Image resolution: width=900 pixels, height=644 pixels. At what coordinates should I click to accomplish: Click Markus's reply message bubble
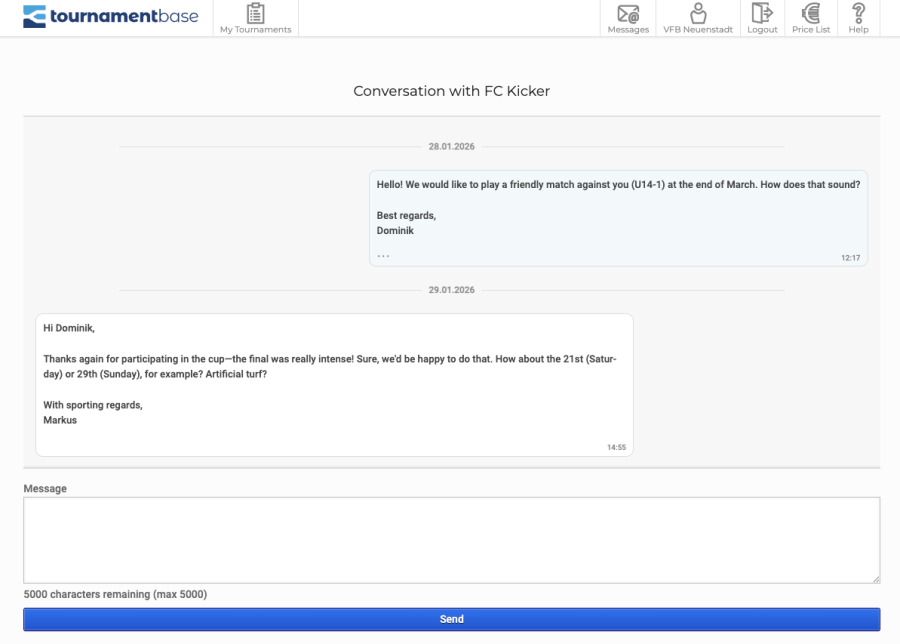point(334,385)
